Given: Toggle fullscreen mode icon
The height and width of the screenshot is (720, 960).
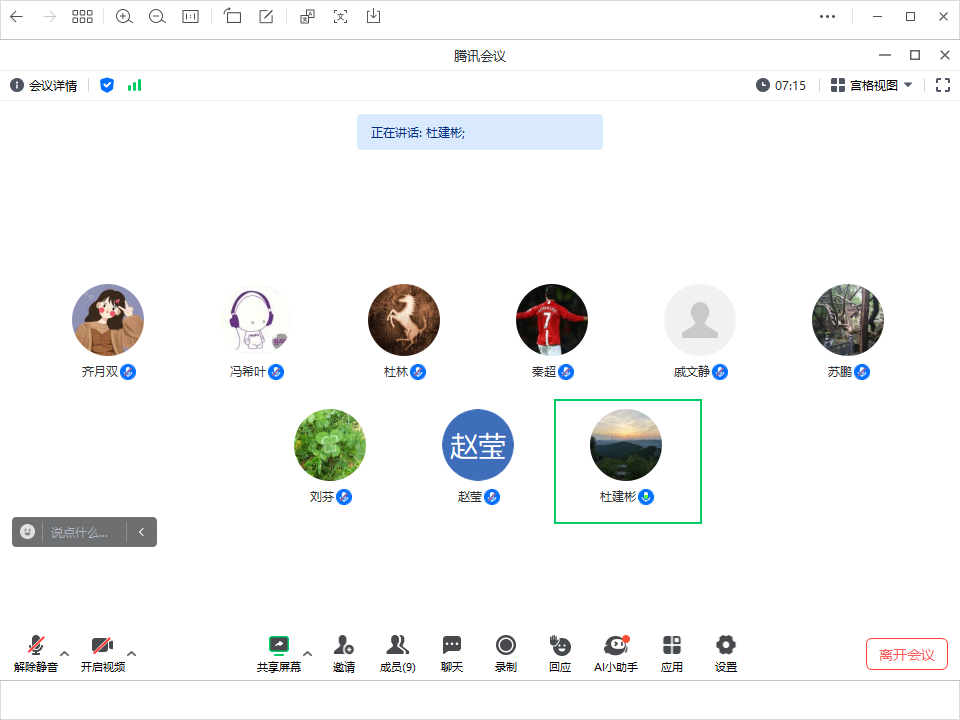Looking at the screenshot, I should tap(942, 85).
